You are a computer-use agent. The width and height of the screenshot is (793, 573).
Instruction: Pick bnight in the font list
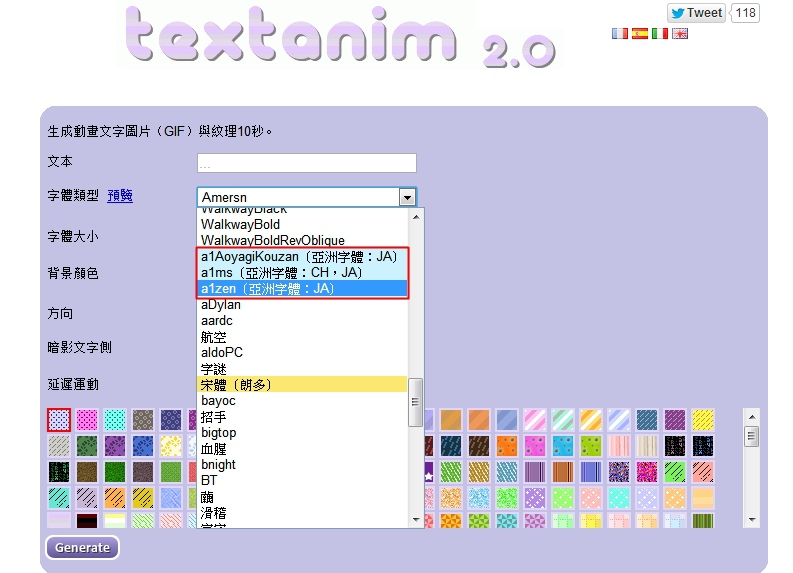click(x=302, y=464)
